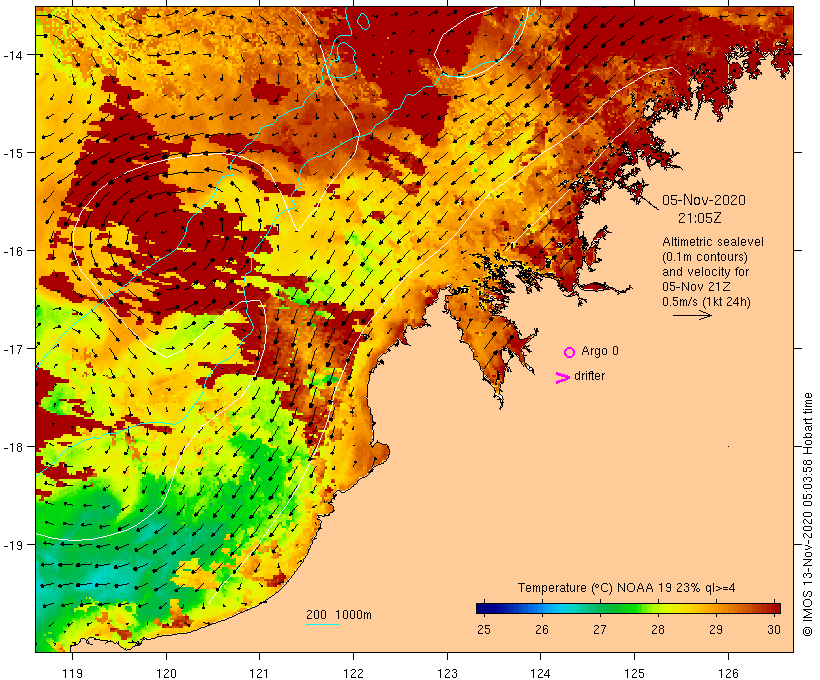
Task: Click the colorbar value 26
Action: (x=542, y=629)
